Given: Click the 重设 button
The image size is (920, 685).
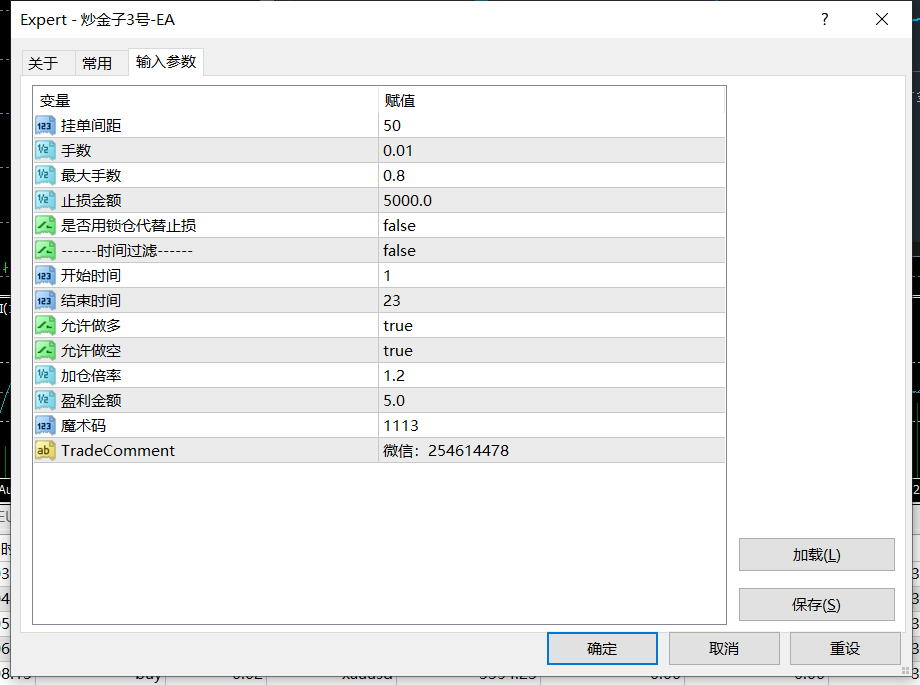Looking at the screenshot, I should point(845,648).
